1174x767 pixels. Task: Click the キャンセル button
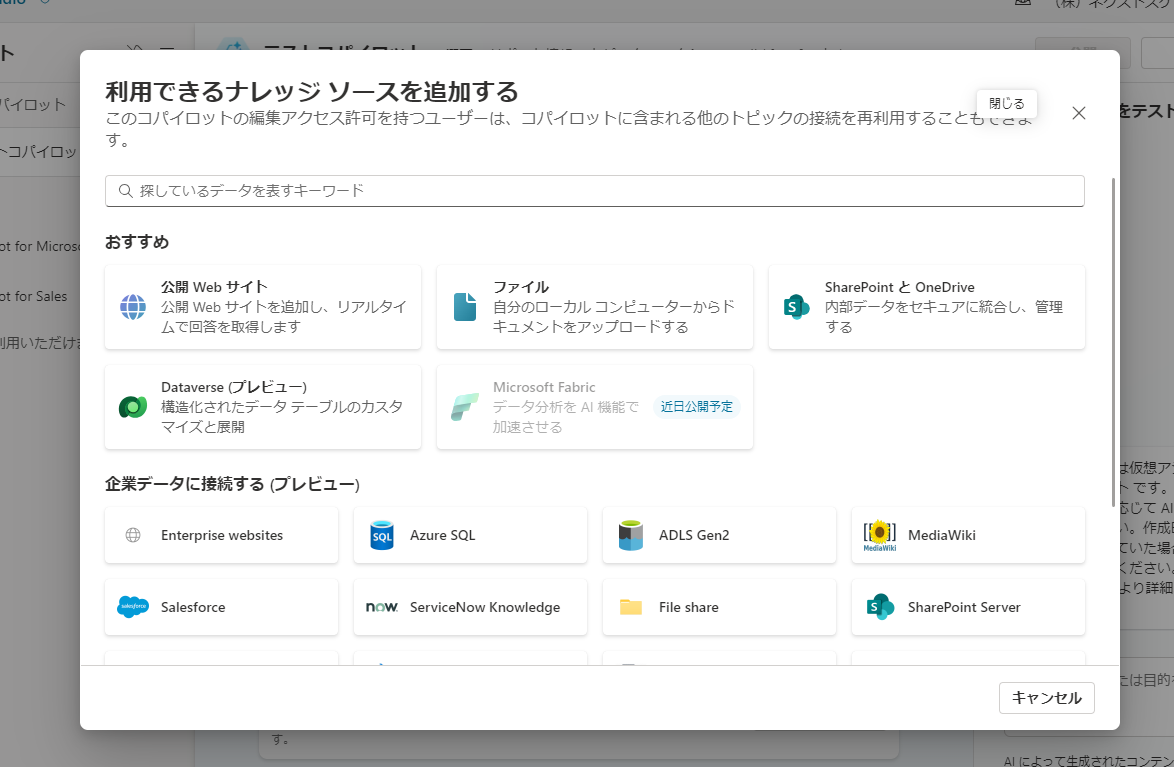(1047, 698)
